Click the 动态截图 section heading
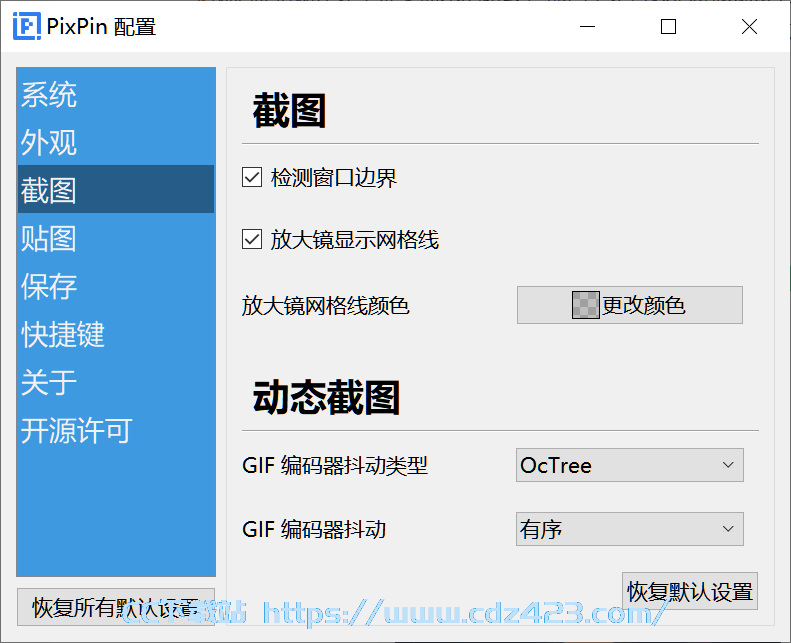This screenshot has height=643, width=791. 326,398
